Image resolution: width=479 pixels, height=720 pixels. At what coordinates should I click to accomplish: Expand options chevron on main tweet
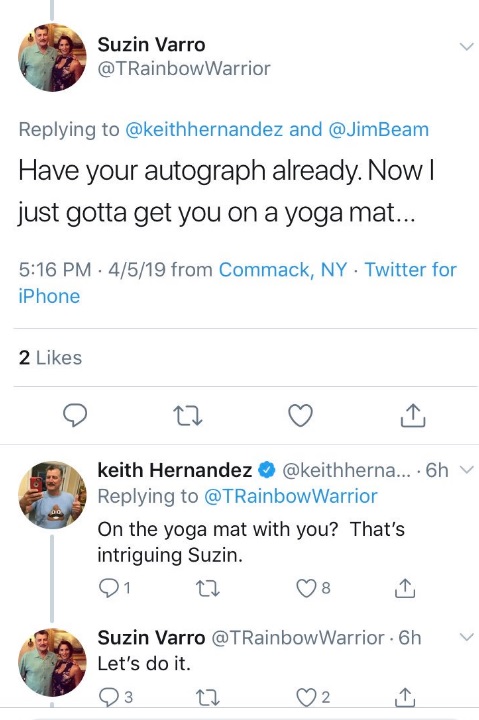pyautogui.click(x=466, y=46)
